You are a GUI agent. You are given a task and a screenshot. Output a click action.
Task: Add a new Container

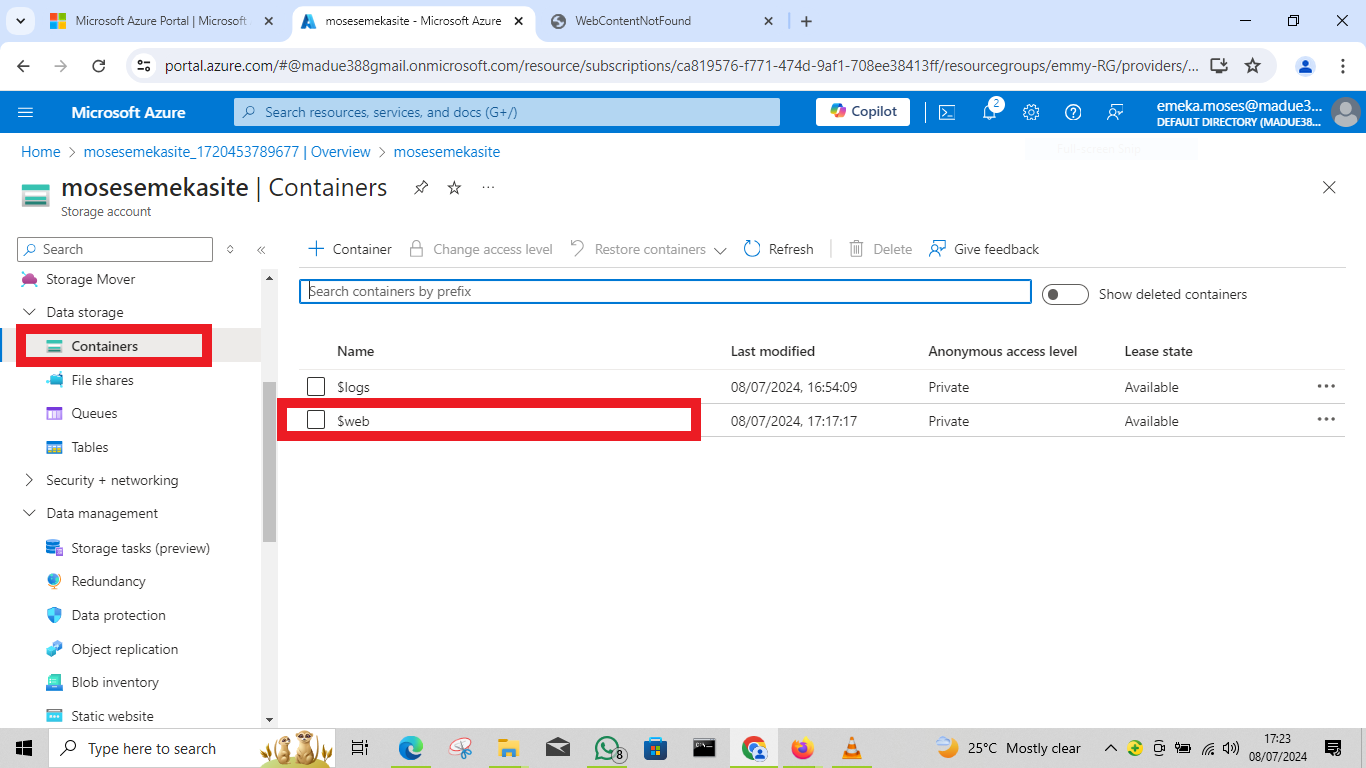point(349,249)
